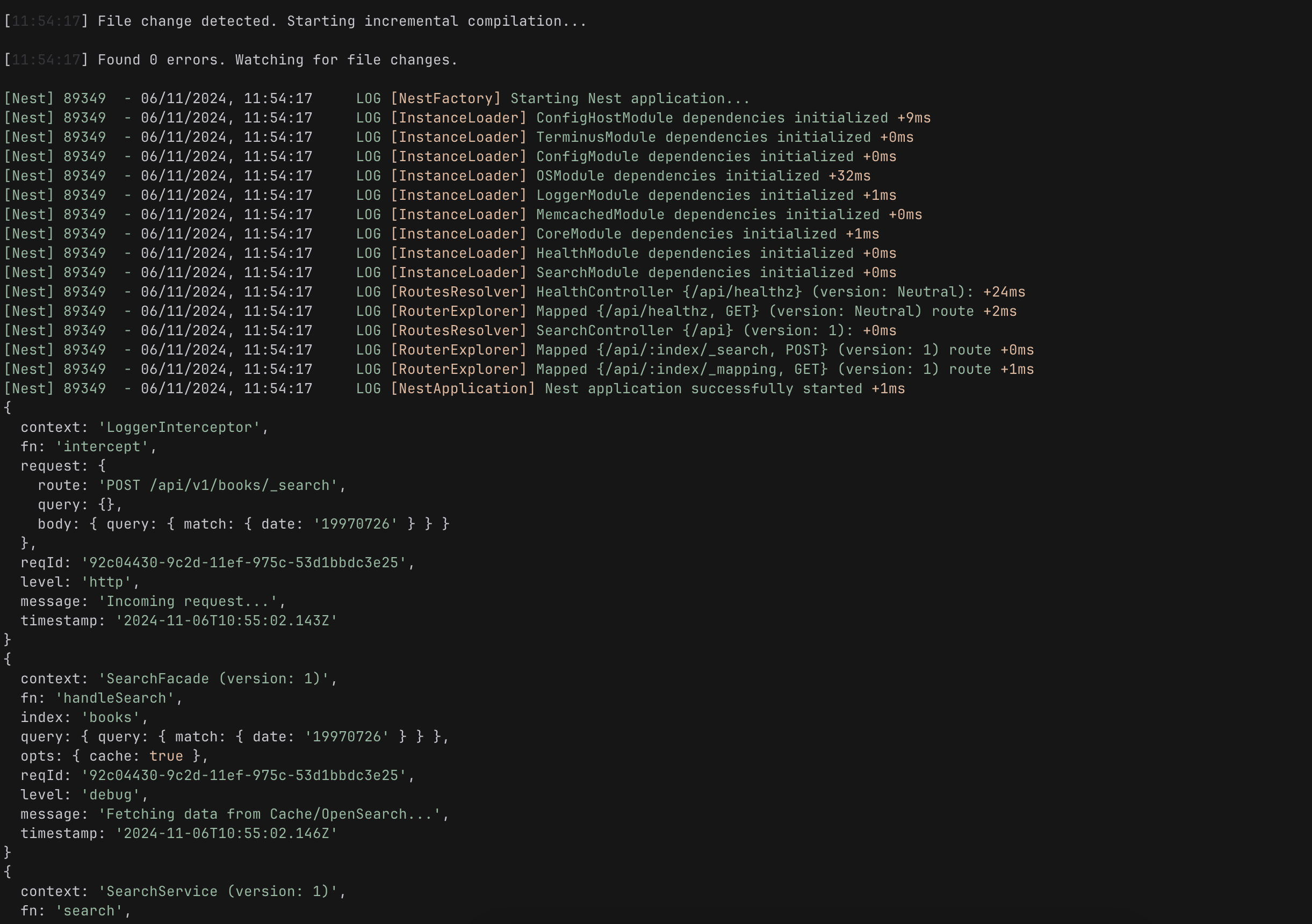
Task: Click the level: 'http' line
Action: [80, 582]
